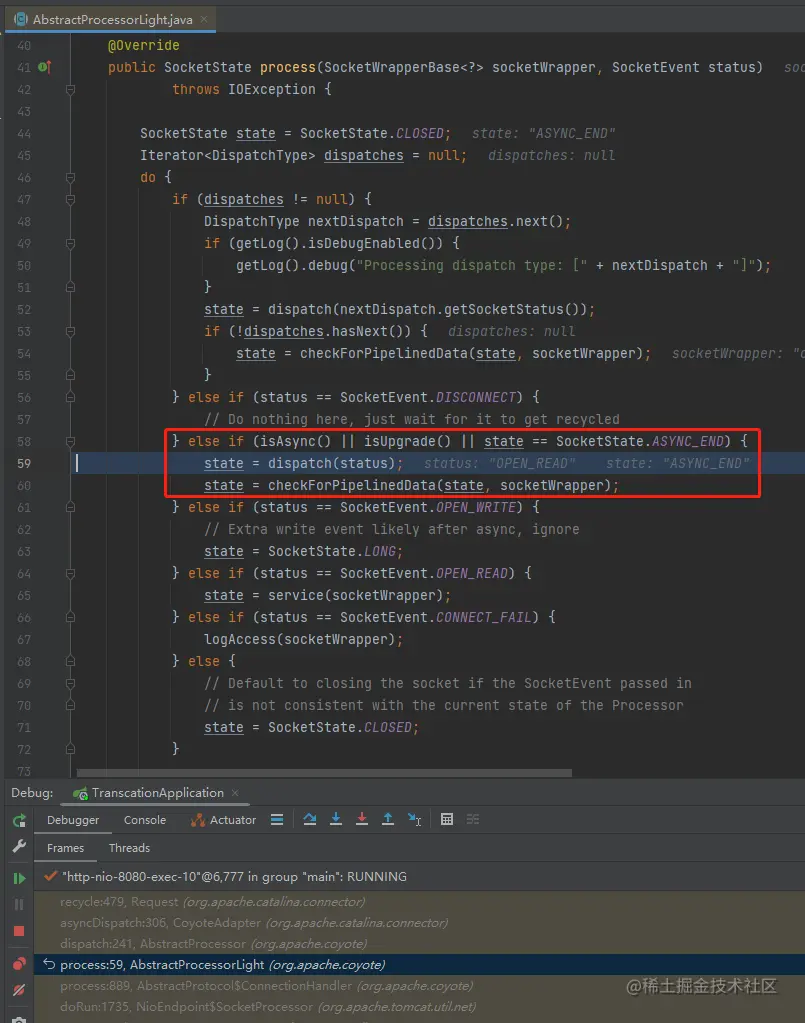Image resolution: width=805 pixels, height=1023 pixels.
Task: Select the process:889, AbstractProtocol$ConnectionHandler frame
Action: [419, 985]
